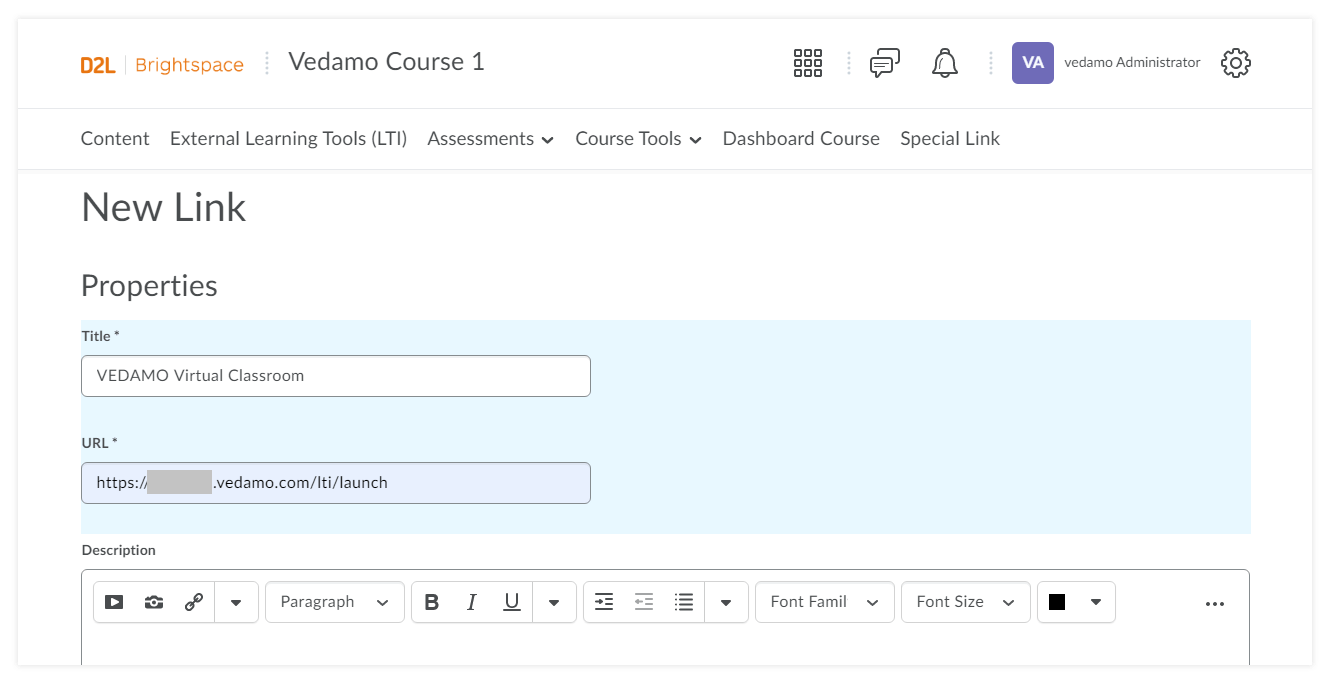This screenshot has height=684, width=1330.
Task: Decrease indent in the editor
Action: (x=644, y=602)
